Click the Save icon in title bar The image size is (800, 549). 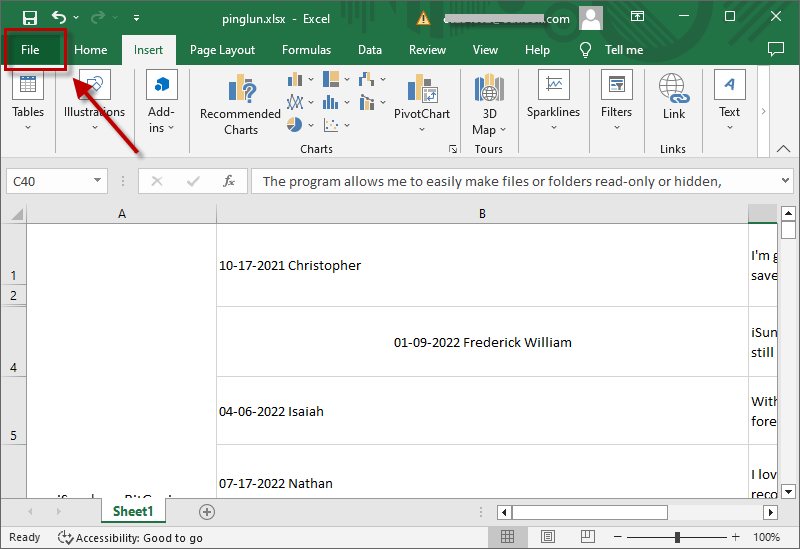30,18
